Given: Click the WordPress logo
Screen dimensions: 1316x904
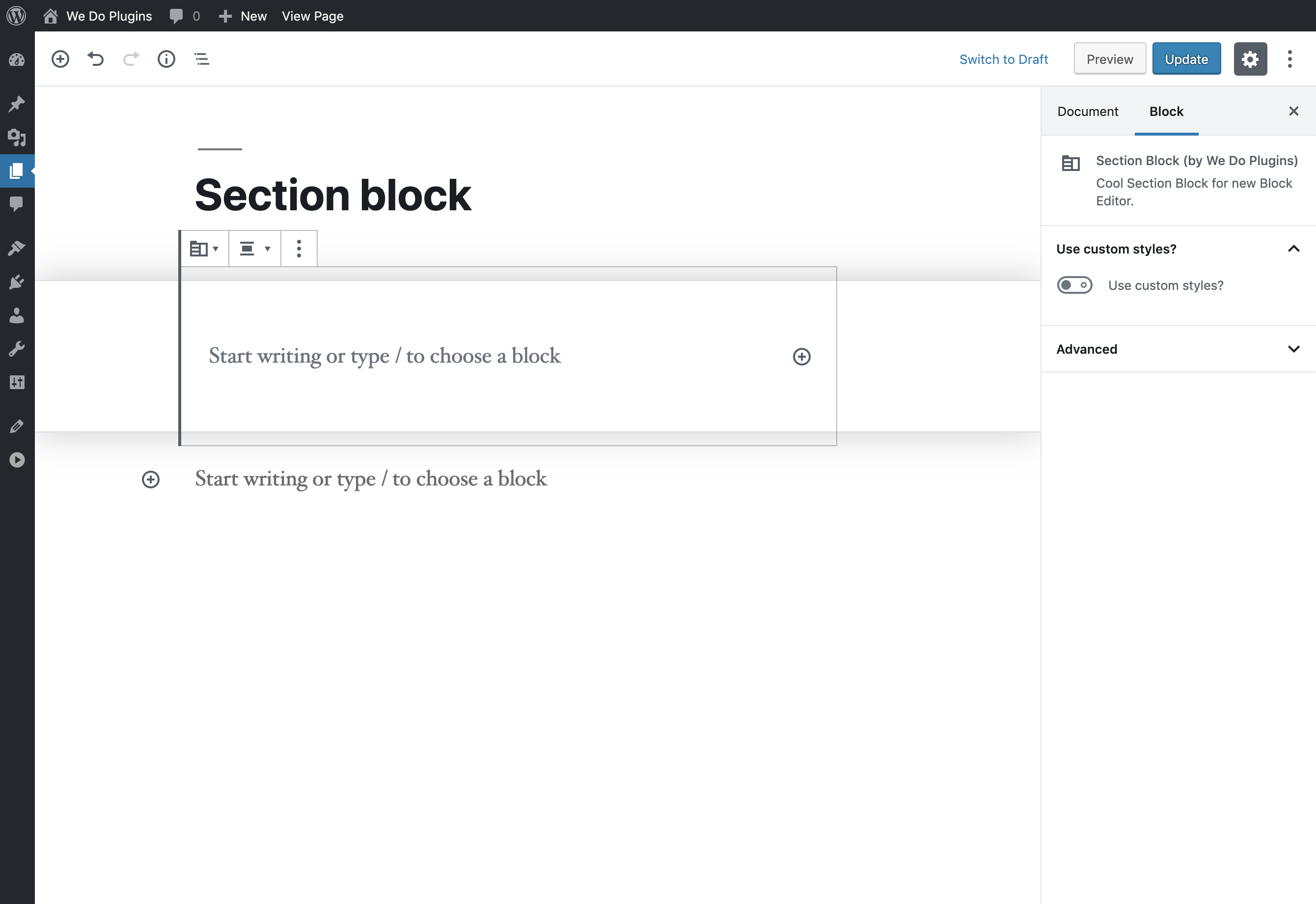Looking at the screenshot, I should pos(16,15).
